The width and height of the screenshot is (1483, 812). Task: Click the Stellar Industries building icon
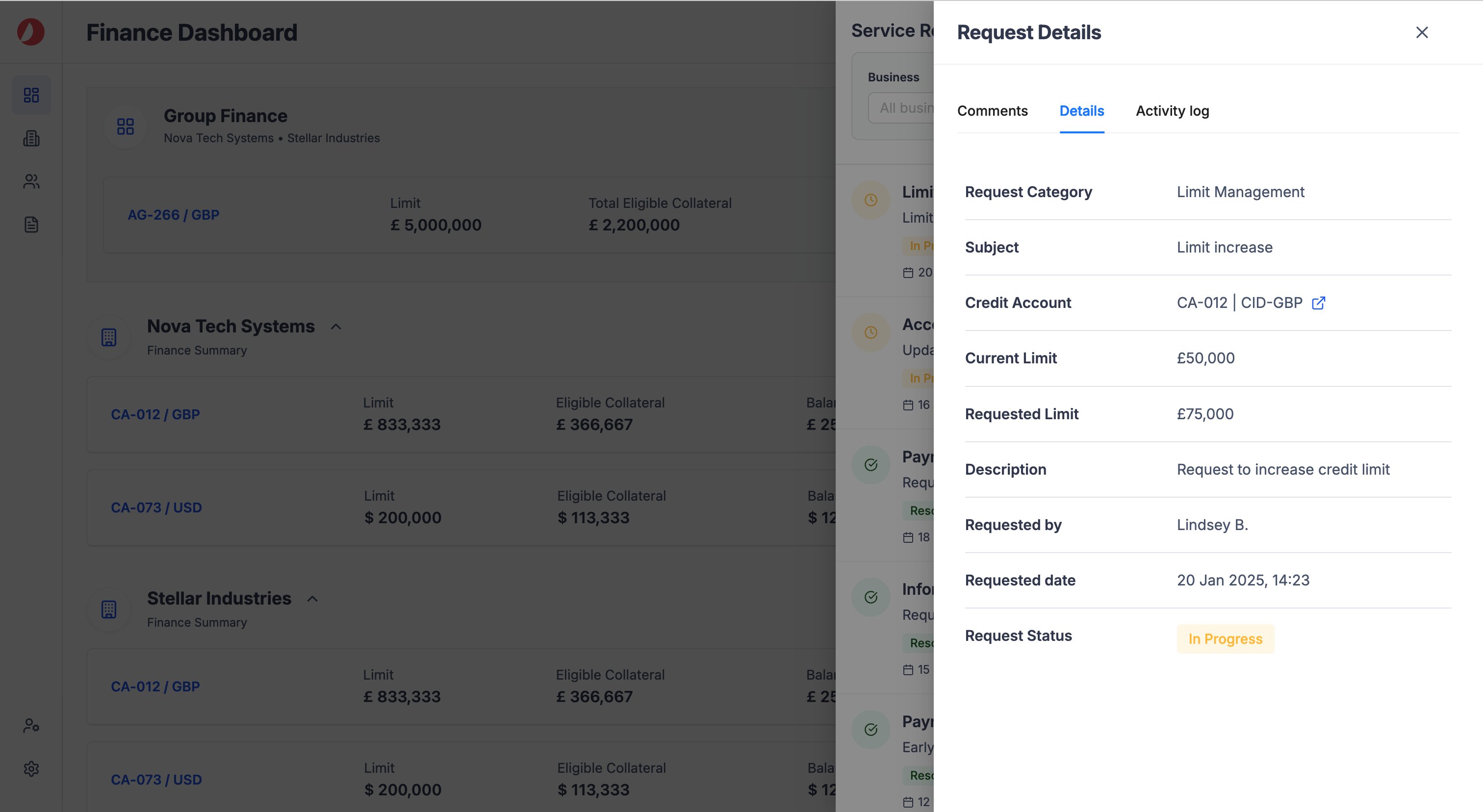coord(109,609)
